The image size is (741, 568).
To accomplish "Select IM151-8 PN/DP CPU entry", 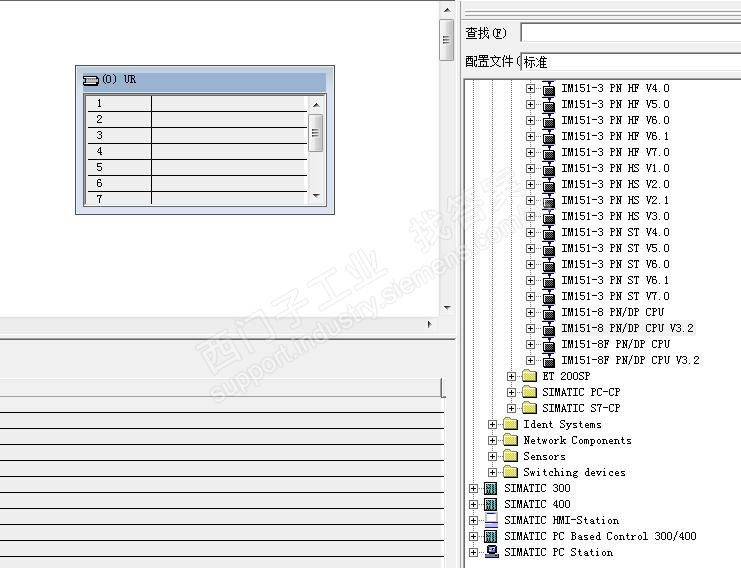I will pyautogui.click(x=612, y=312).
